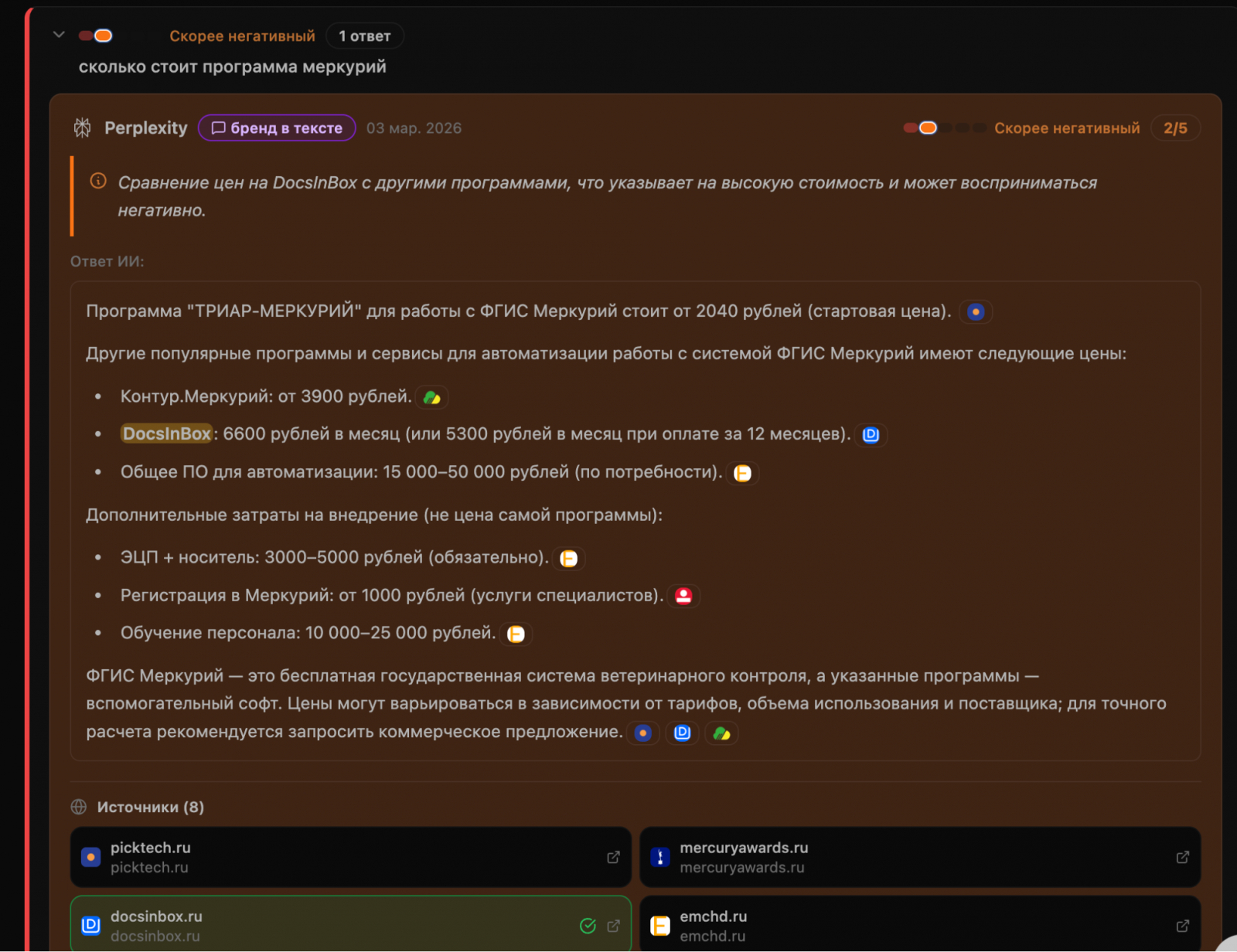Click the globe icon beside "Источники (8)"
The image size is (1237, 952).
79,807
